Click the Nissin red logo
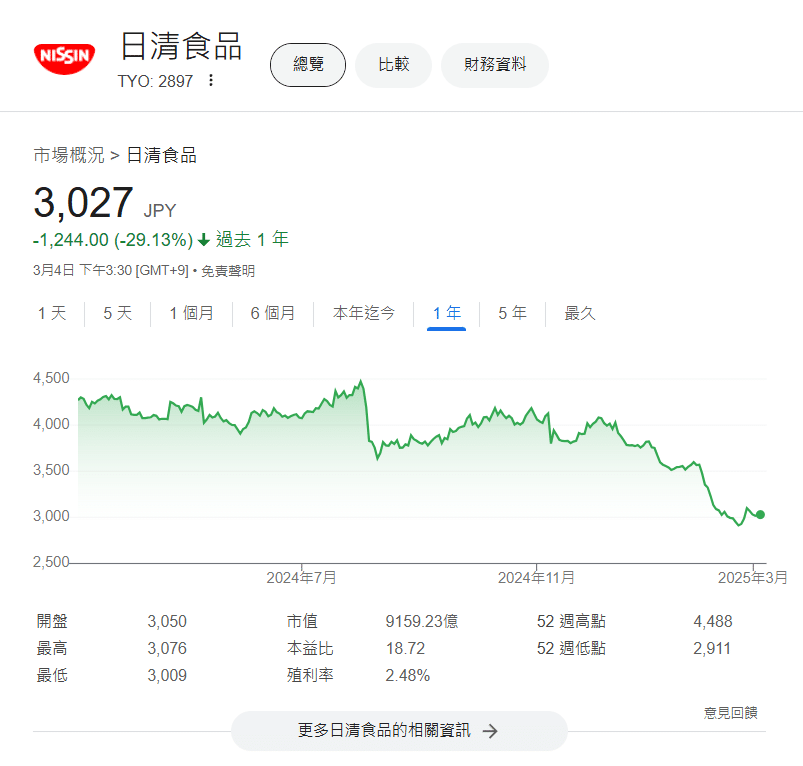This screenshot has height=766, width=803. tap(65, 58)
